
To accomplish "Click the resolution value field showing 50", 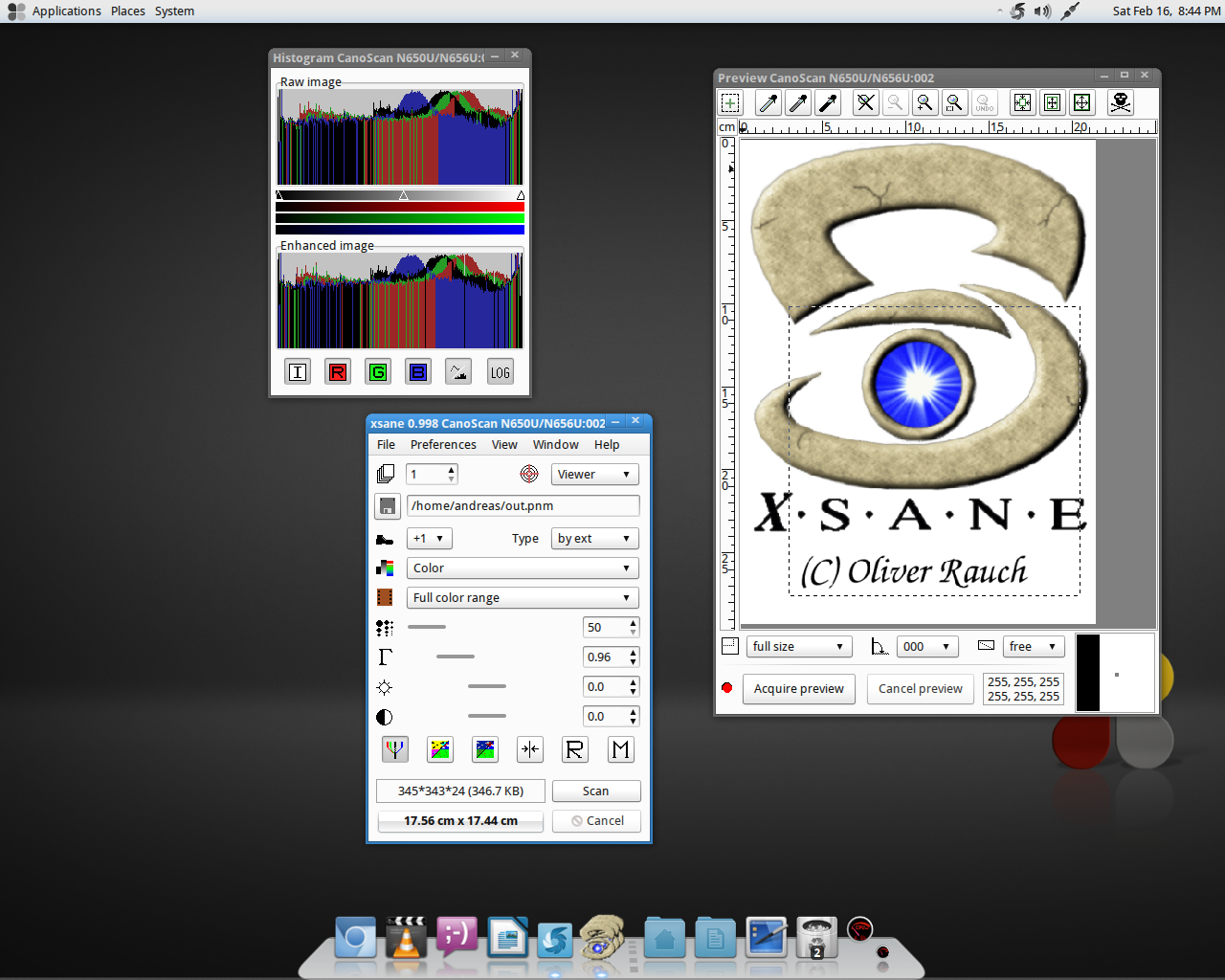I will point(605,628).
